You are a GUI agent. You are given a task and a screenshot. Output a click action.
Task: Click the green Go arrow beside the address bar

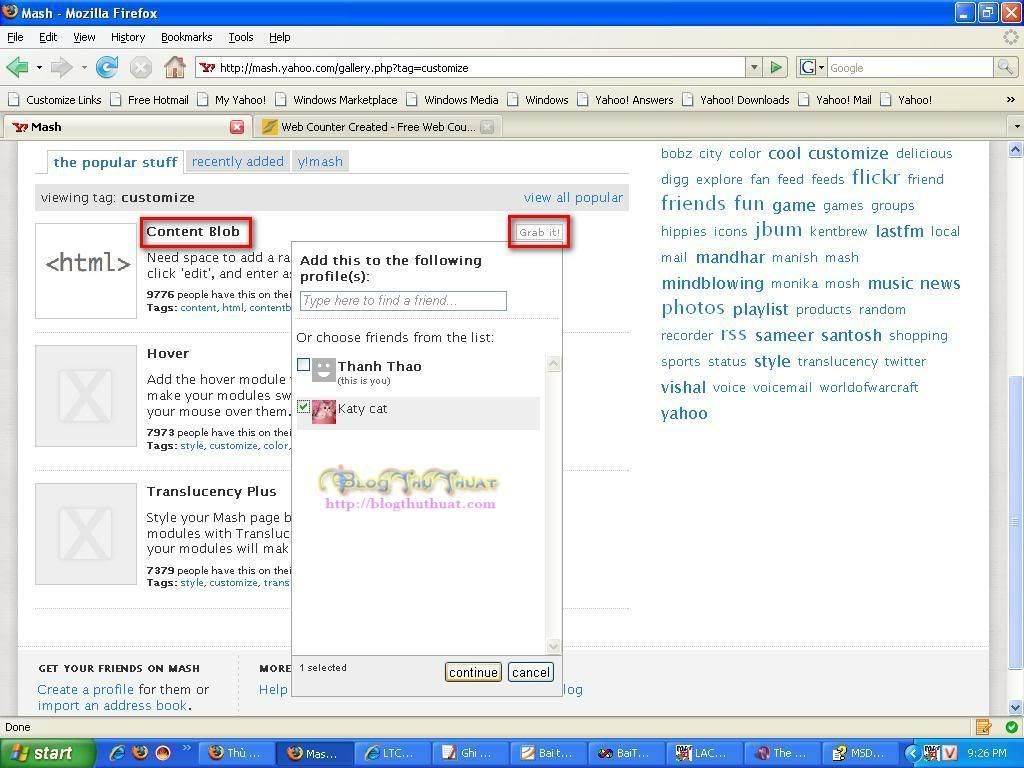click(x=776, y=67)
